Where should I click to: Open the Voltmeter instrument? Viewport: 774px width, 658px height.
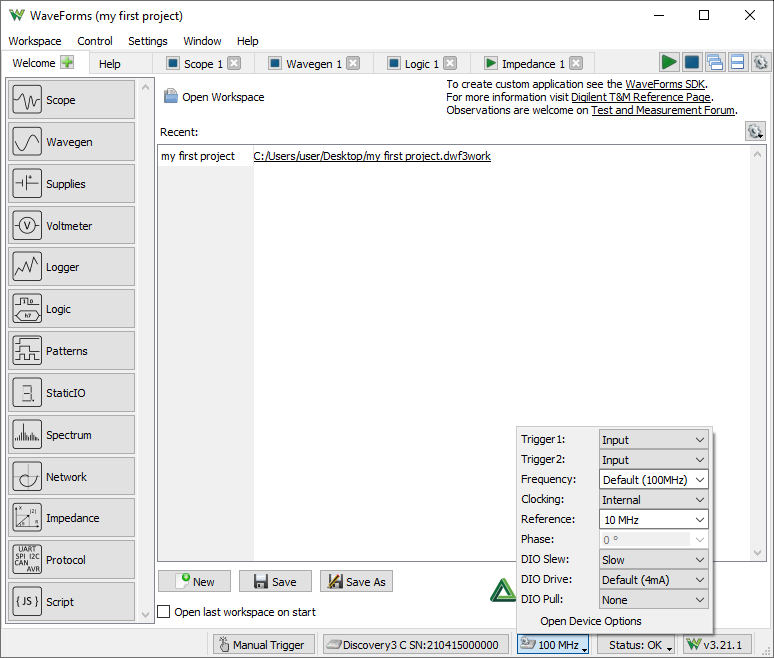(71, 226)
